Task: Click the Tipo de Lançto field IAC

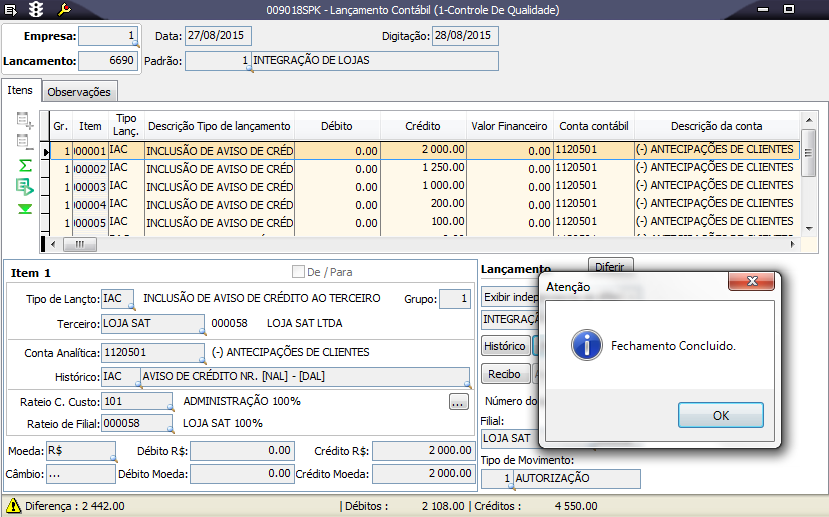Action: pos(117,299)
